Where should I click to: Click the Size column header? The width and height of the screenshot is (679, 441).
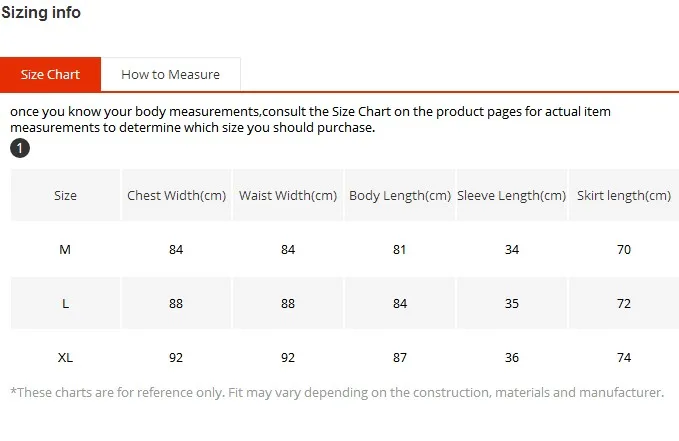tap(65, 195)
